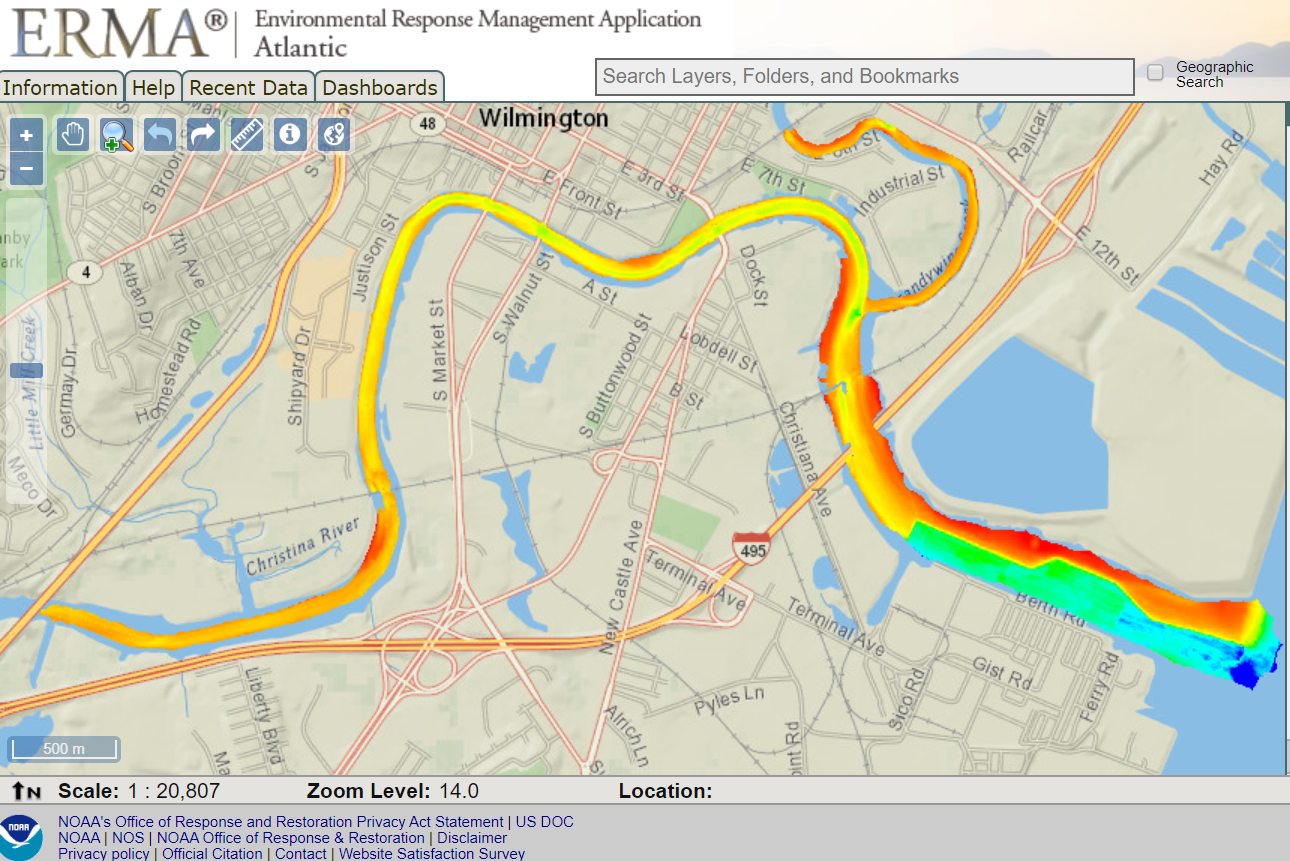Screen dimensions: 1290x861
Task: Click the Interstate 495 shield on the map
Action: (x=751, y=547)
